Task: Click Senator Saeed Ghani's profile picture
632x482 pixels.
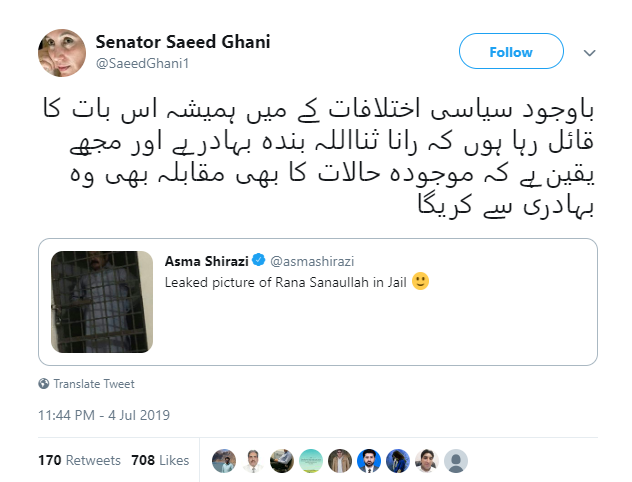Action: 61,53
